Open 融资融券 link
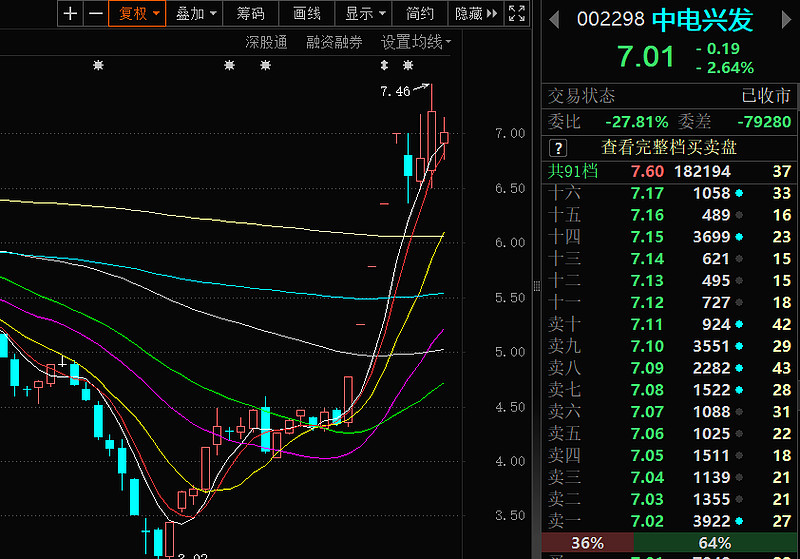This screenshot has height=559, width=800. coord(334,42)
